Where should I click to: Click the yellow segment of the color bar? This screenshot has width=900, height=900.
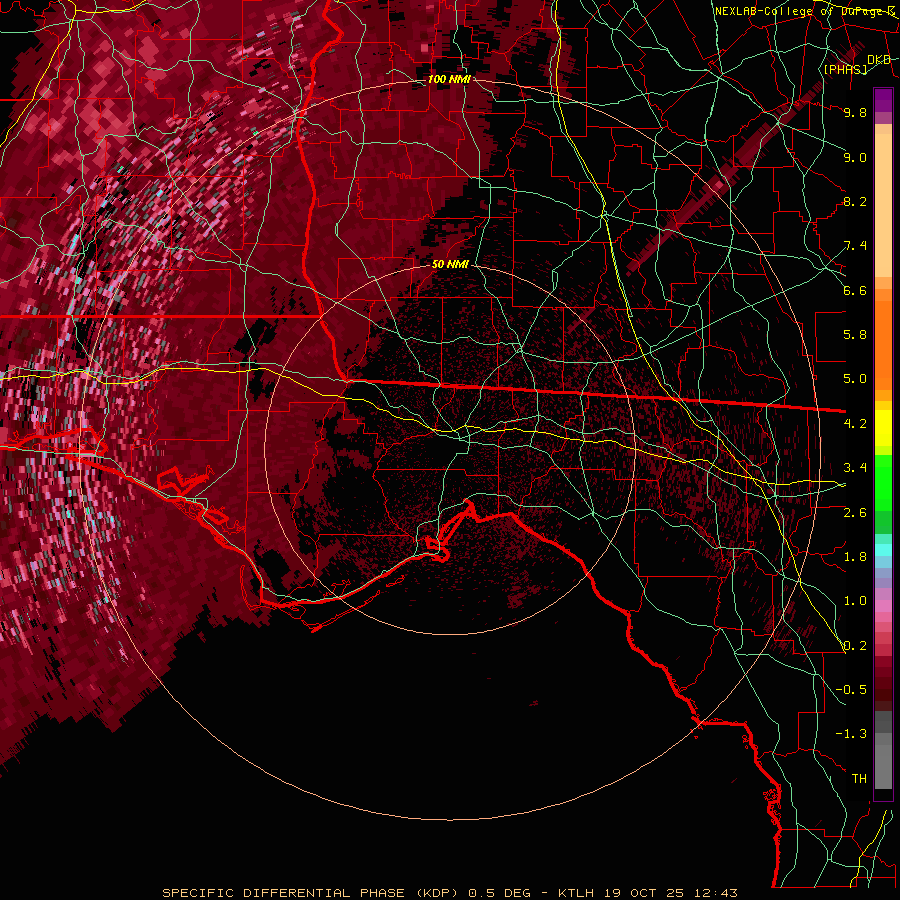point(883,428)
